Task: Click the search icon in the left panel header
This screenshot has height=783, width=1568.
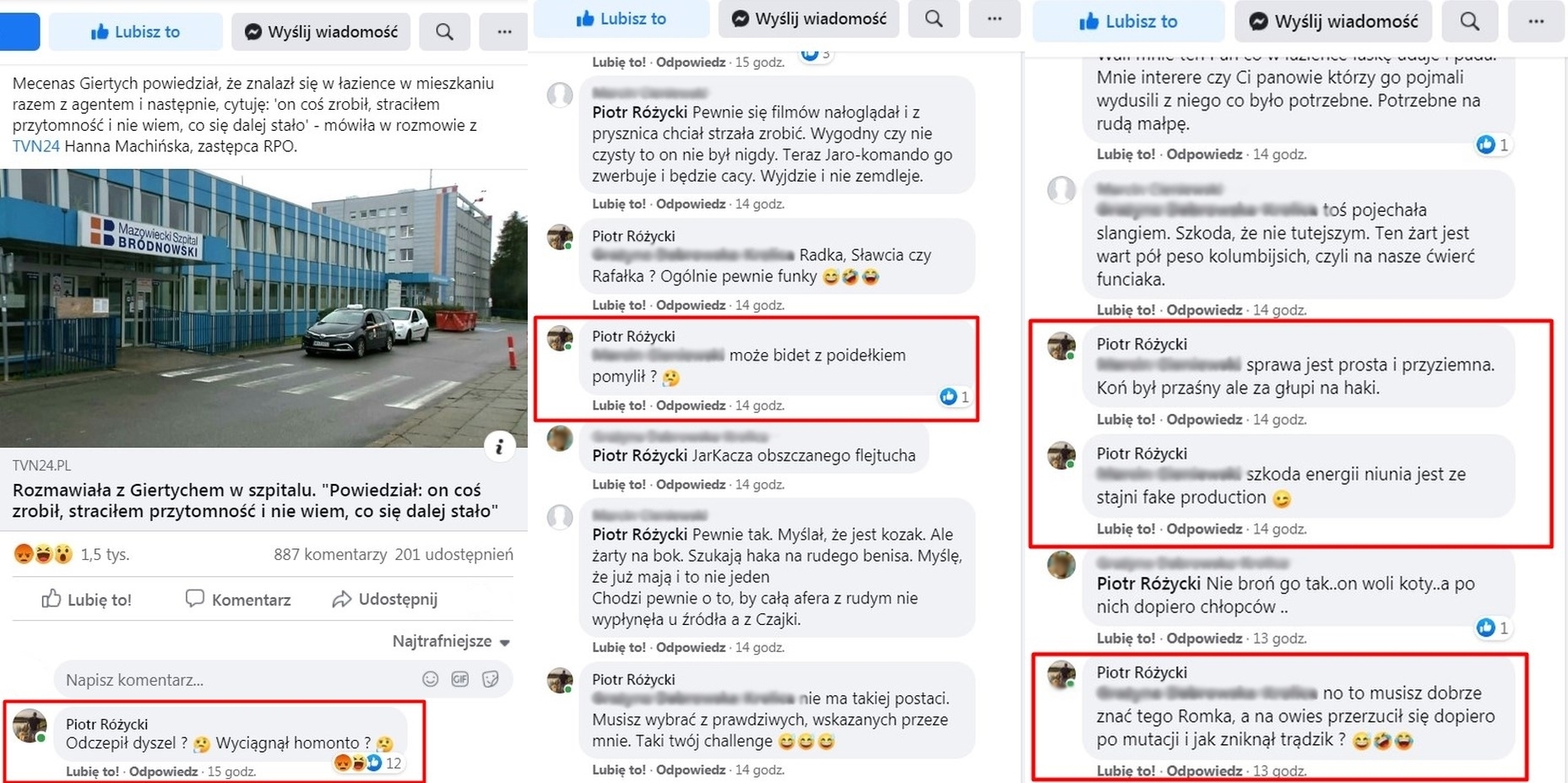Action: [444, 32]
